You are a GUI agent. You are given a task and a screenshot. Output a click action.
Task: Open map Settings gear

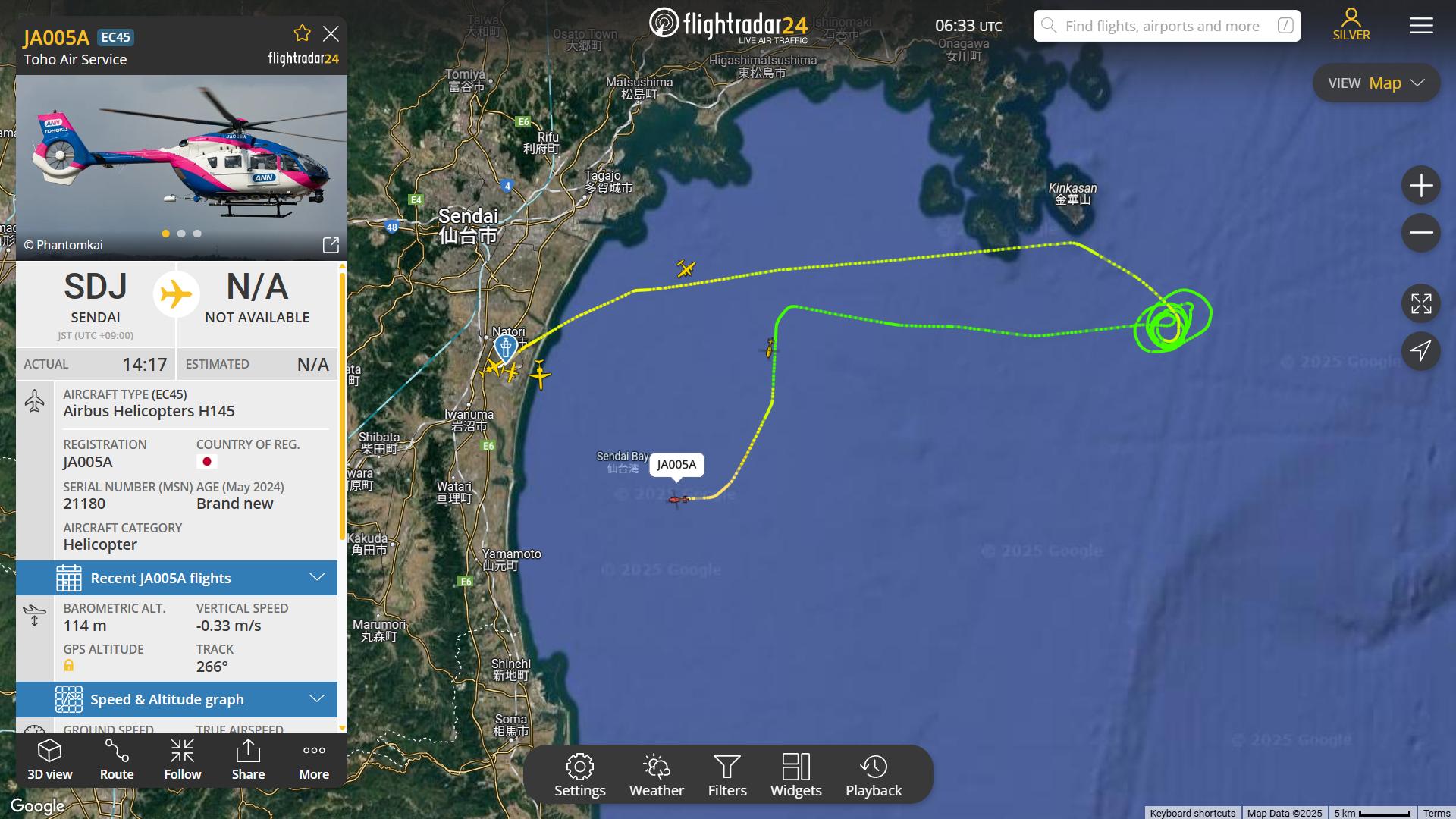click(580, 775)
